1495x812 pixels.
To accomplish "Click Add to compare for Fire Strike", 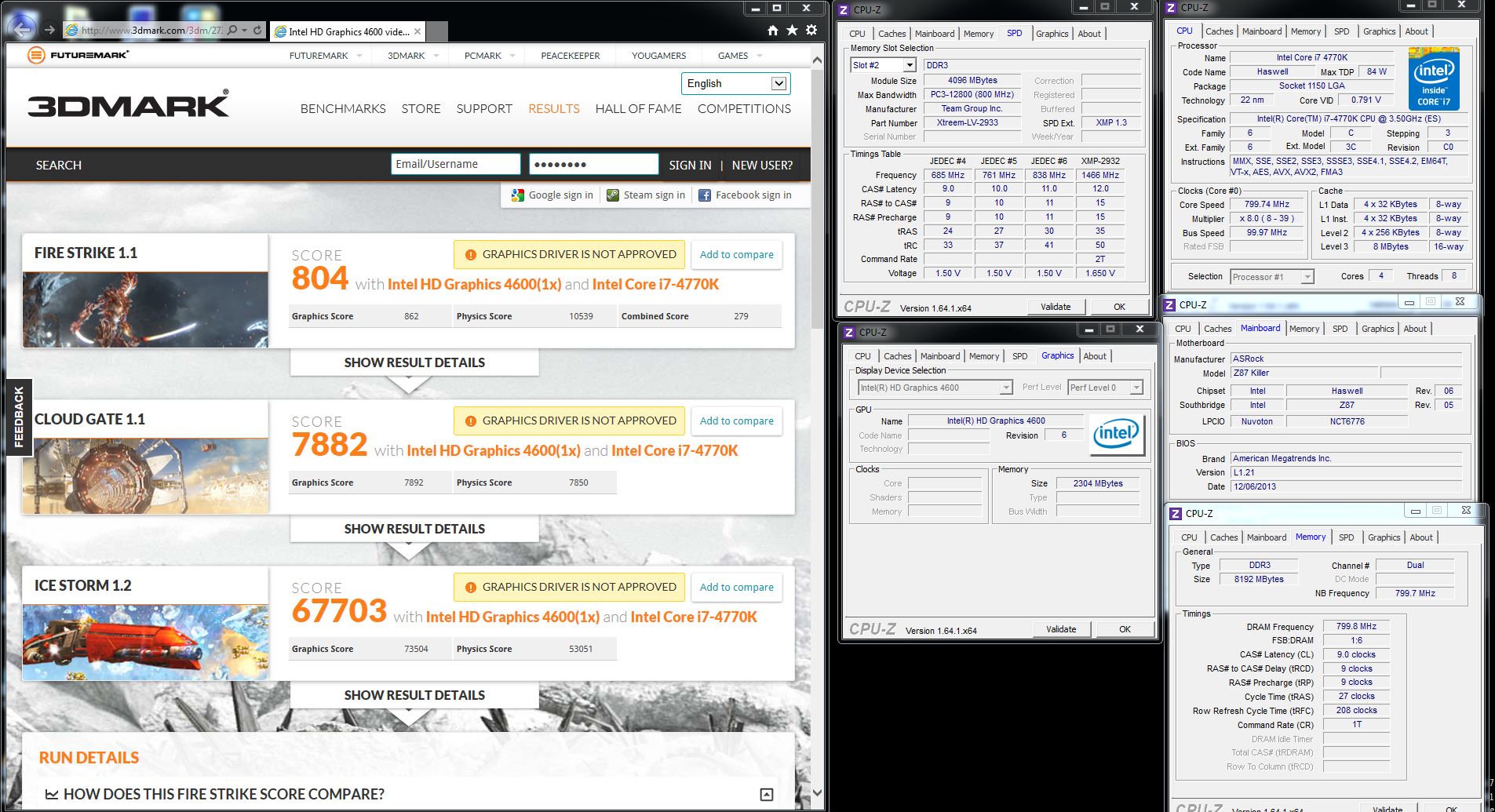I will [736, 255].
